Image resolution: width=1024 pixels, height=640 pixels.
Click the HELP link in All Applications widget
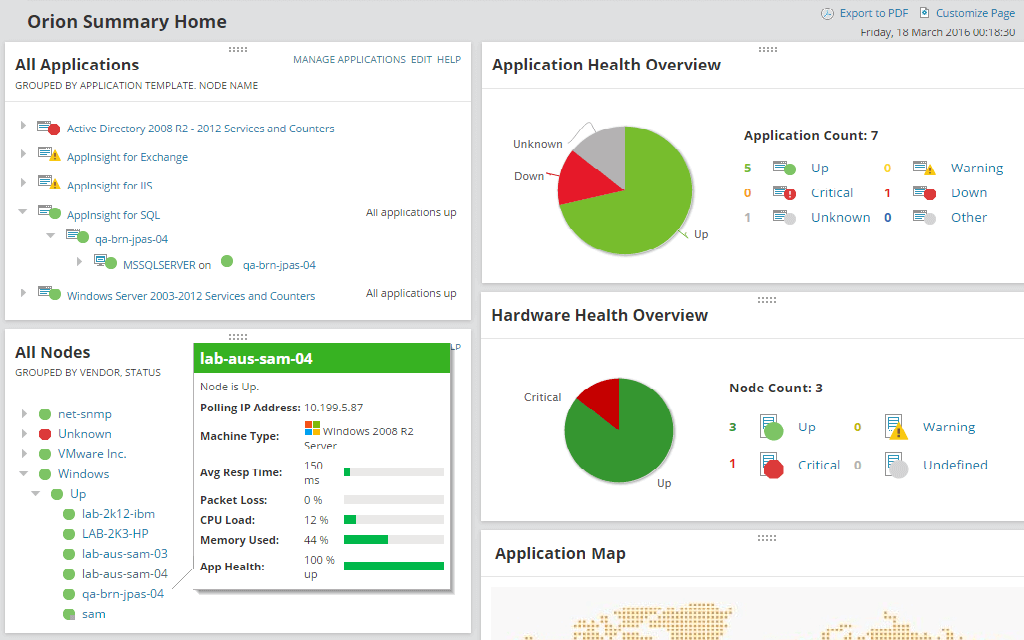(x=448, y=59)
